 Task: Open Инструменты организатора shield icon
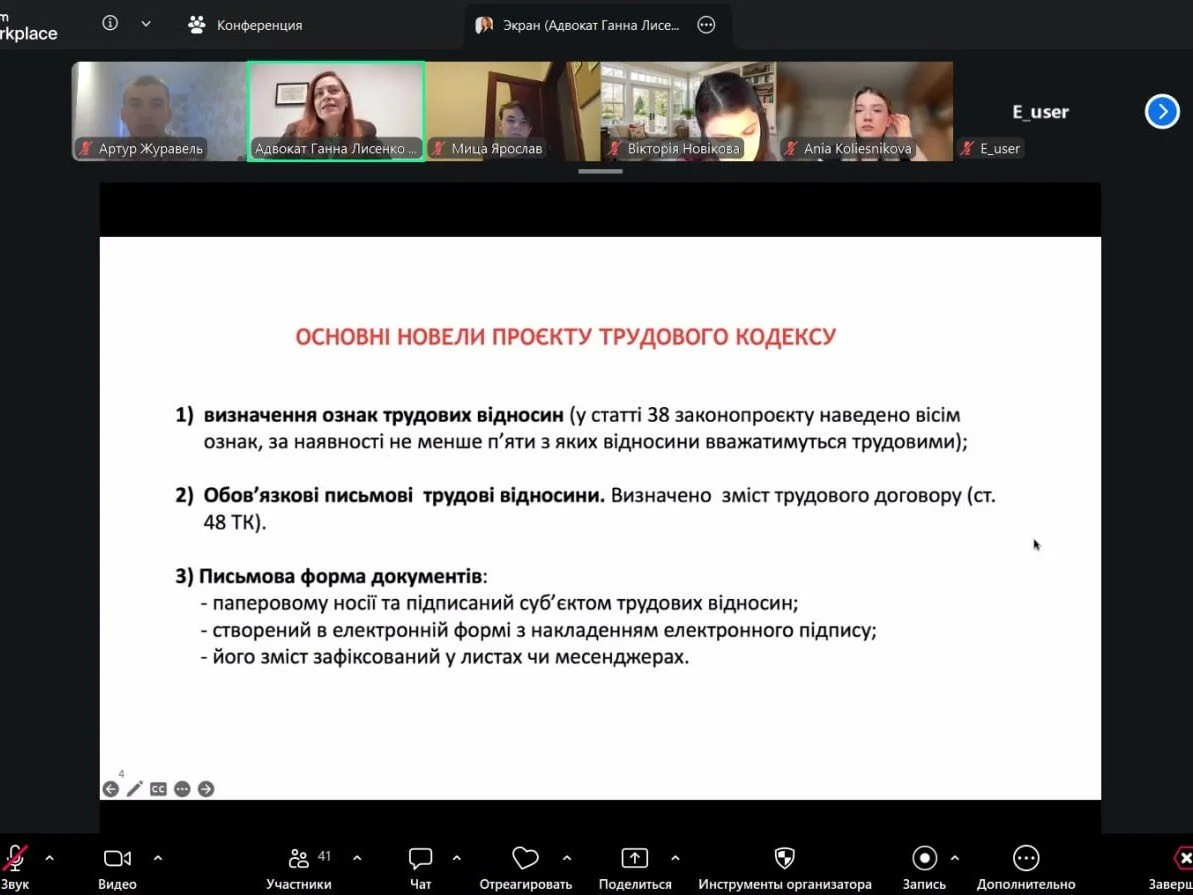click(x=784, y=858)
